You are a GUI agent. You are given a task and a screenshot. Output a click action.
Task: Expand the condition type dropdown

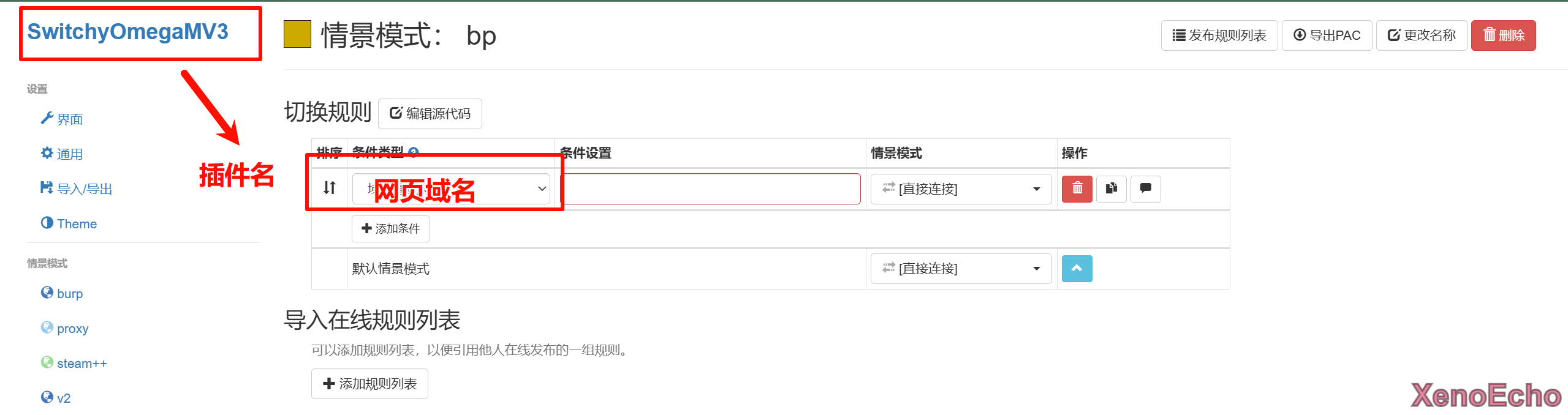tap(451, 189)
